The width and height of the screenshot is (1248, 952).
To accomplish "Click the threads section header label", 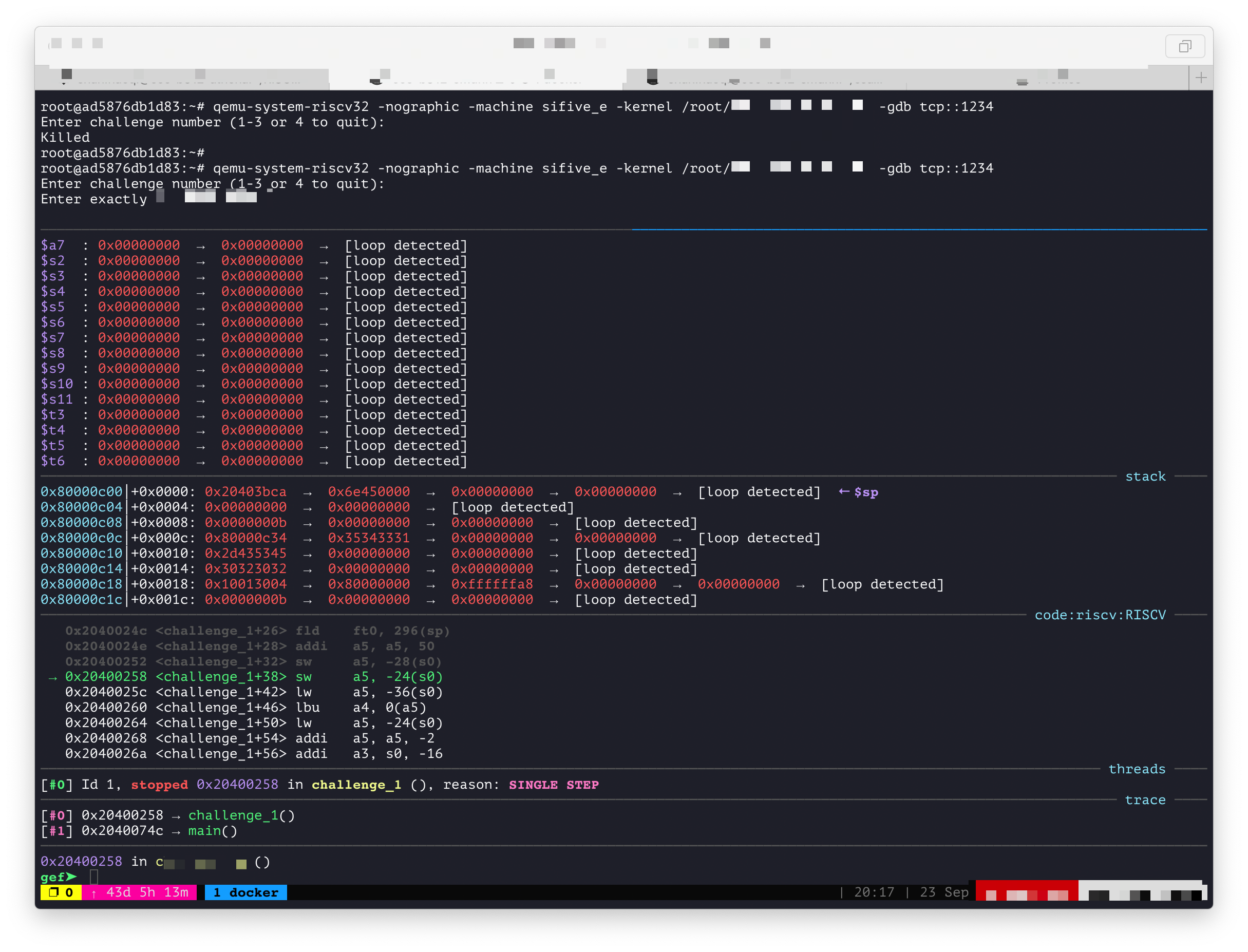I will pos(1137,769).
